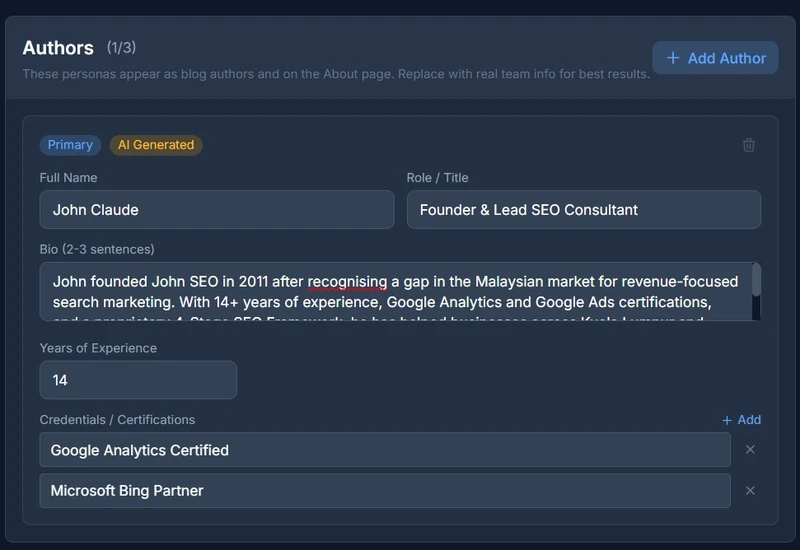Remove the Microsoft Bing Partner credential
The height and width of the screenshot is (550, 800).
pos(750,491)
